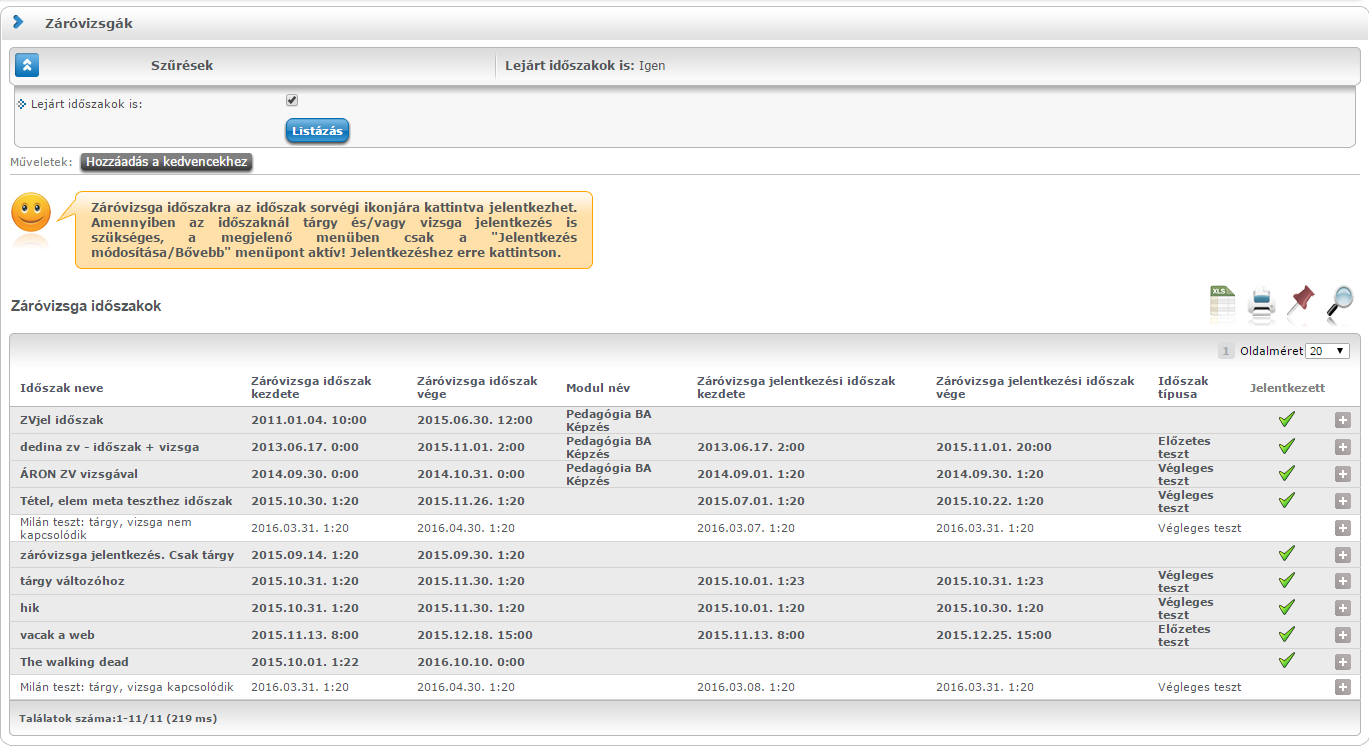
Task: Open plus menu for tárgy változóhoz row
Action: click(1343, 581)
